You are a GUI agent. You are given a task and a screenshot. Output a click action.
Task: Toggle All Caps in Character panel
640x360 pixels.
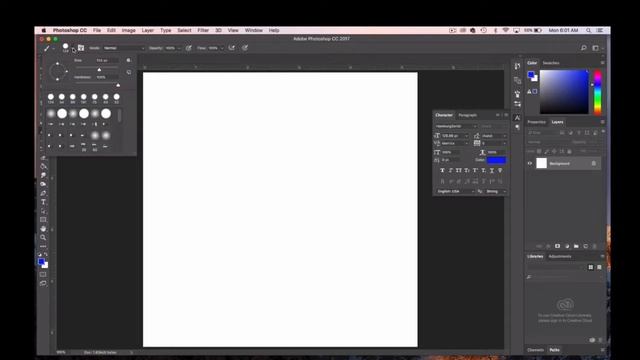pyautogui.click(x=459, y=170)
